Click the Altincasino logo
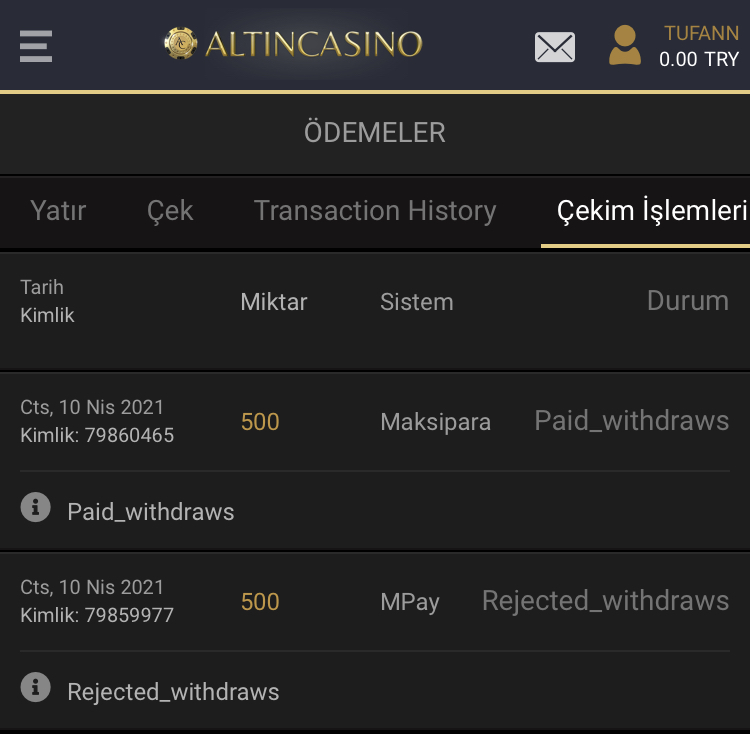Image resolution: width=750 pixels, height=734 pixels. 294,44
